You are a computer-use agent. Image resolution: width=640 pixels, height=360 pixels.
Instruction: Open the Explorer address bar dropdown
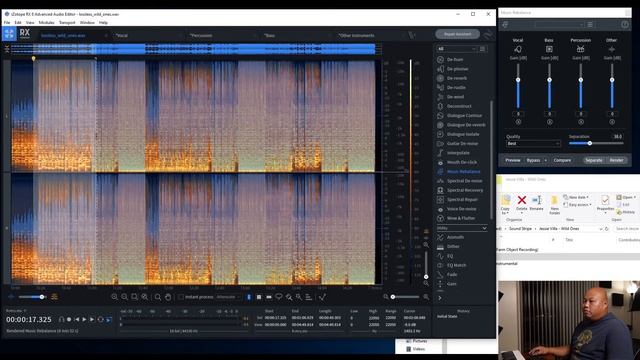pyautogui.click(x=601, y=229)
